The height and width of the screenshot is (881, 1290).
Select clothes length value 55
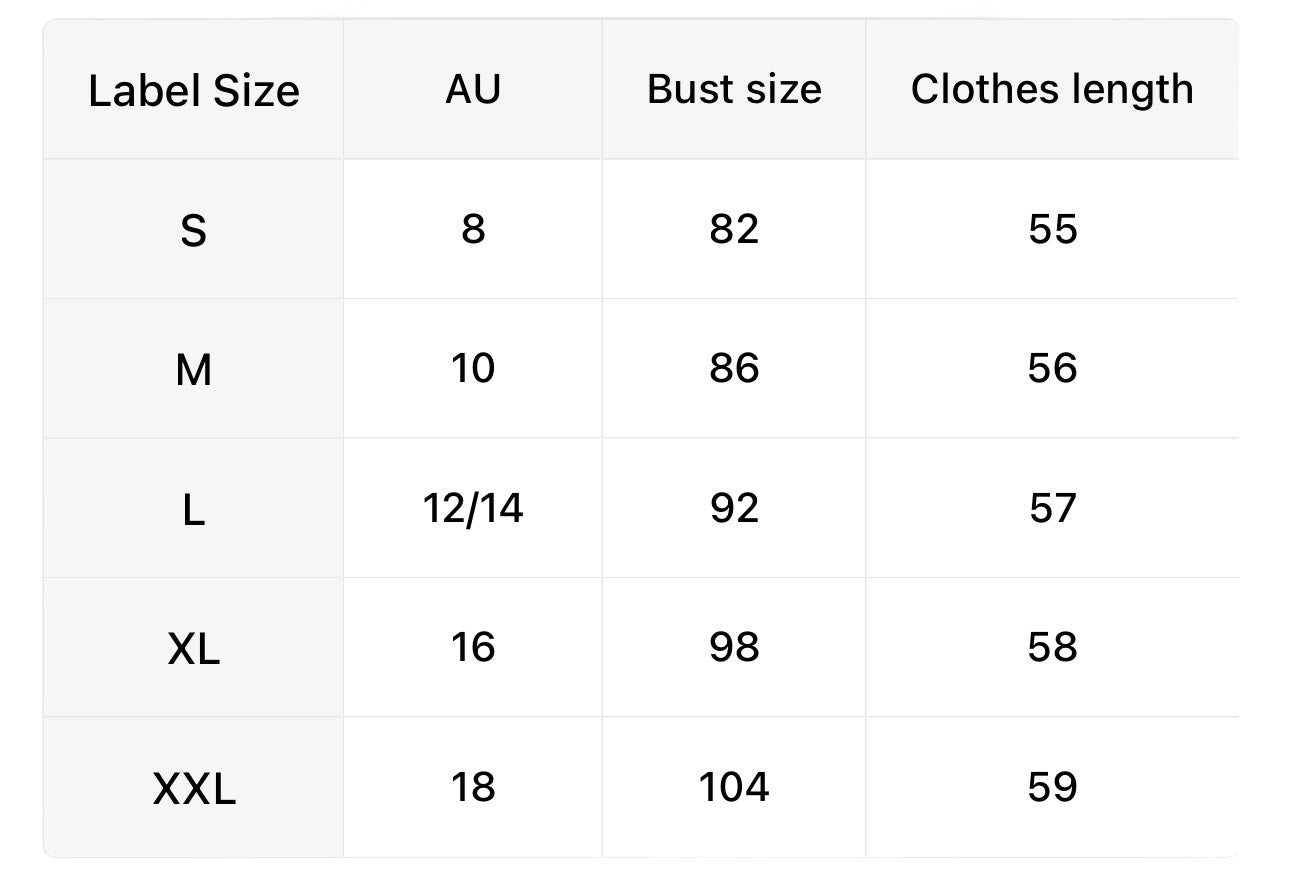point(1052,229)
